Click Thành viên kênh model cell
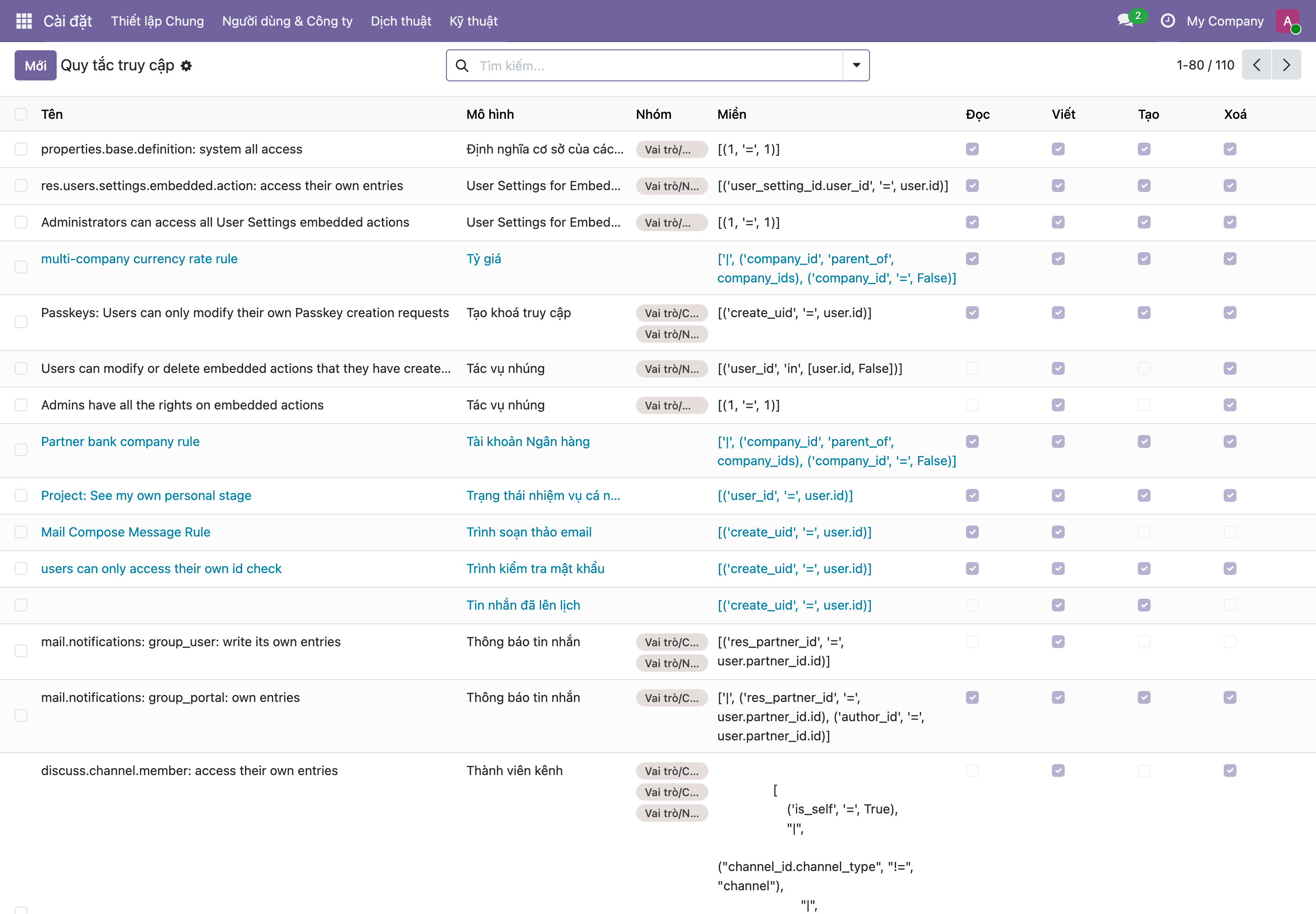Viewport: 1316px width, 914px height. 514,771
